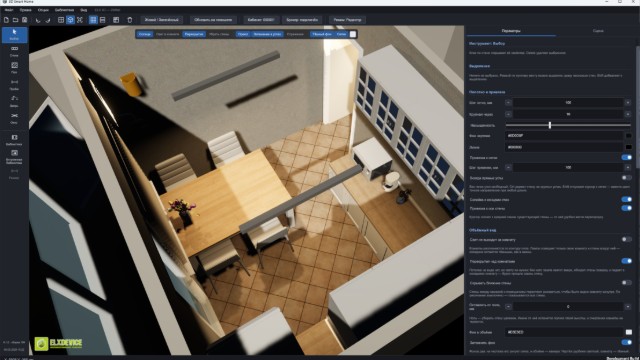The width and height of the screenshot is (640, 360).
Task: Click the save project icon
Action: (24, 20)
